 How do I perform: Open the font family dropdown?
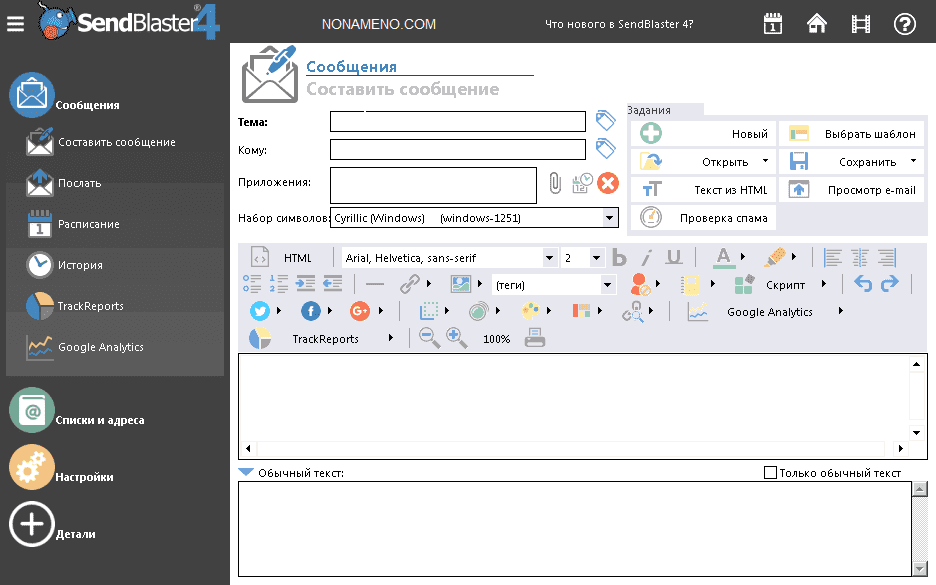pos(549,257)
